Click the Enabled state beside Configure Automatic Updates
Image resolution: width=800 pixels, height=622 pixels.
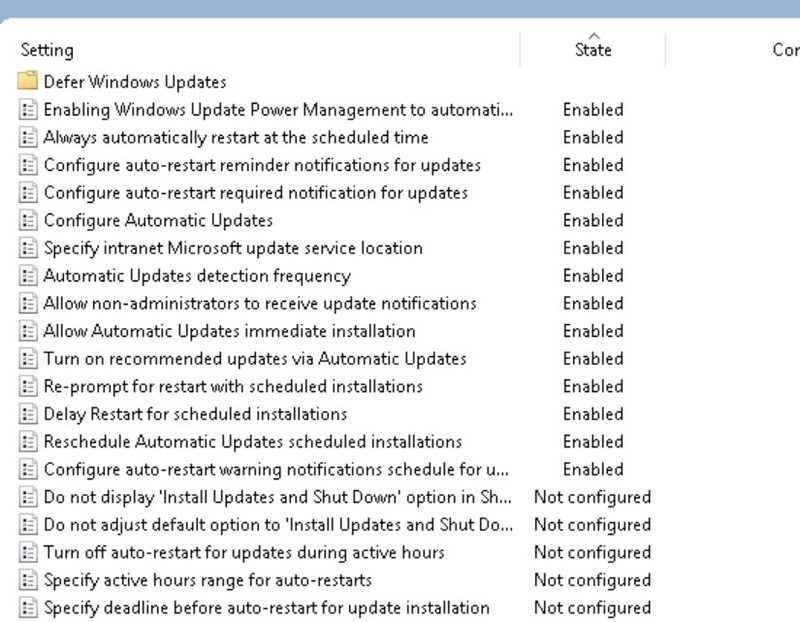pos(593,220)
